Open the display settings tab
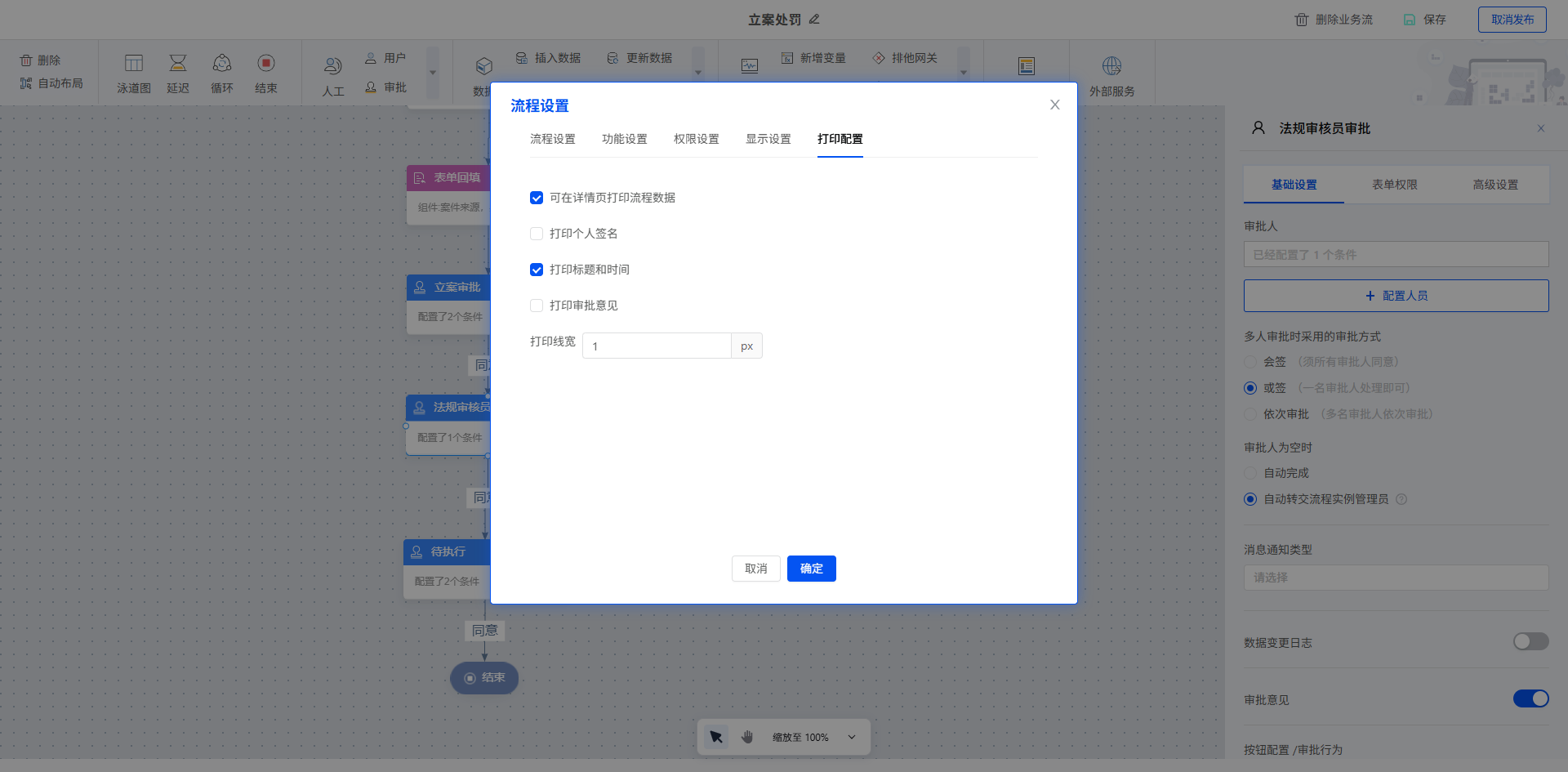The height and width of the screenshot is (772, 1568). tap(768, 139)
